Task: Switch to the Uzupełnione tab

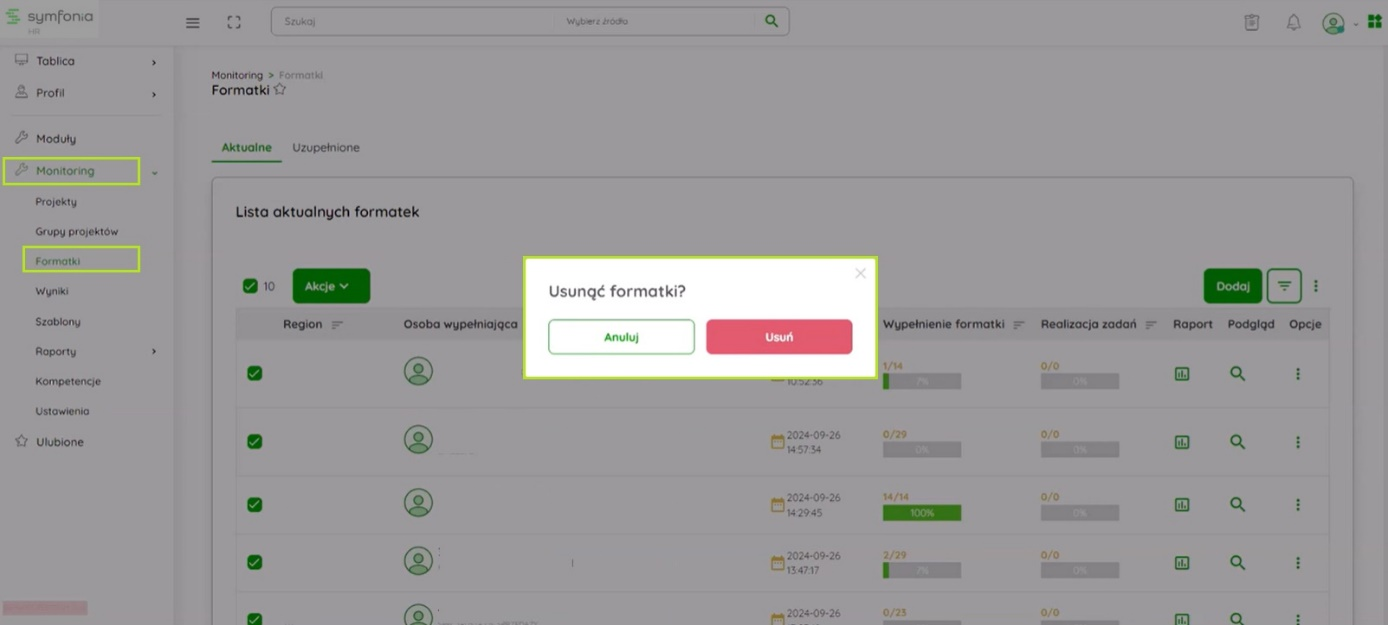Action: (x=325, y=147)
